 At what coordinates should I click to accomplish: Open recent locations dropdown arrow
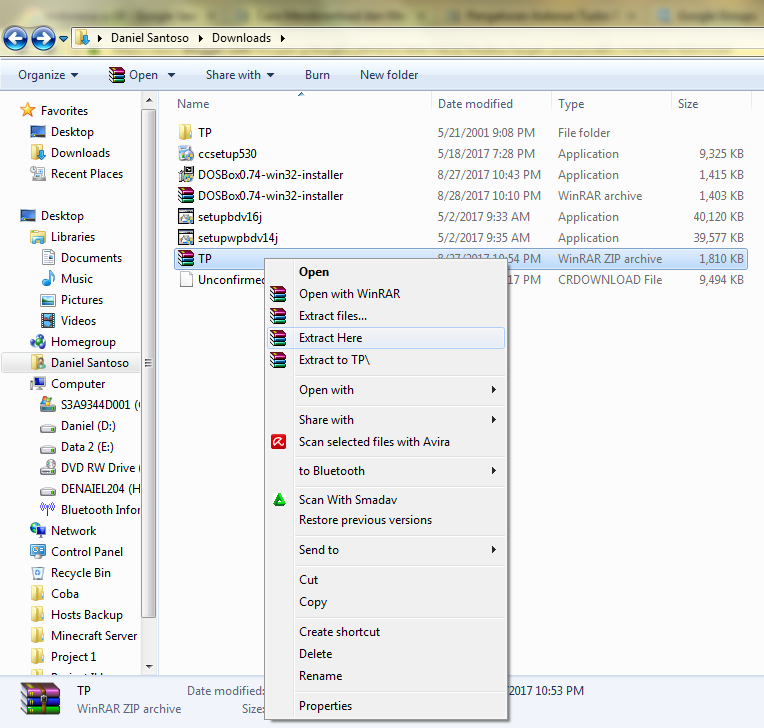[x=63, y=38]
